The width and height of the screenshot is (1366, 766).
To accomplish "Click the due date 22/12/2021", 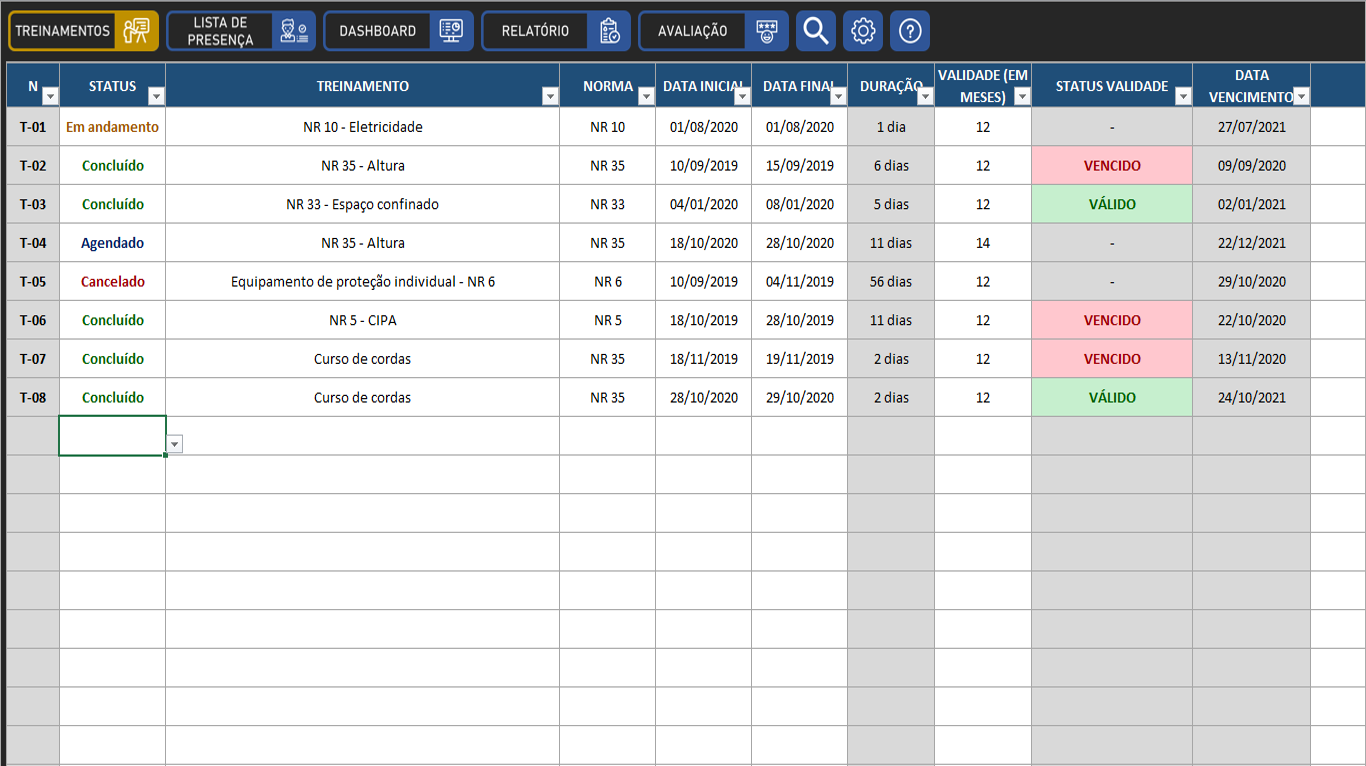I will 1252,243.
